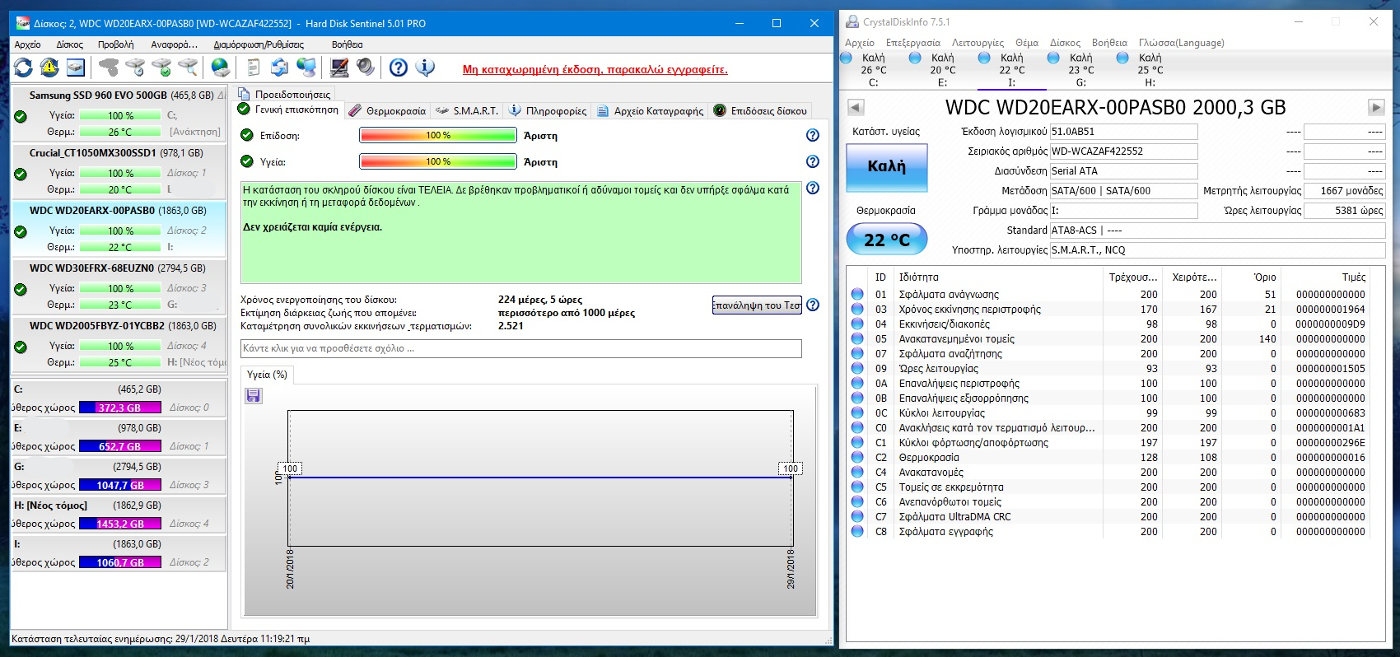Switch to the Αρχείο Καταγραφής tab
The image size is (1400, 657).
650,111
